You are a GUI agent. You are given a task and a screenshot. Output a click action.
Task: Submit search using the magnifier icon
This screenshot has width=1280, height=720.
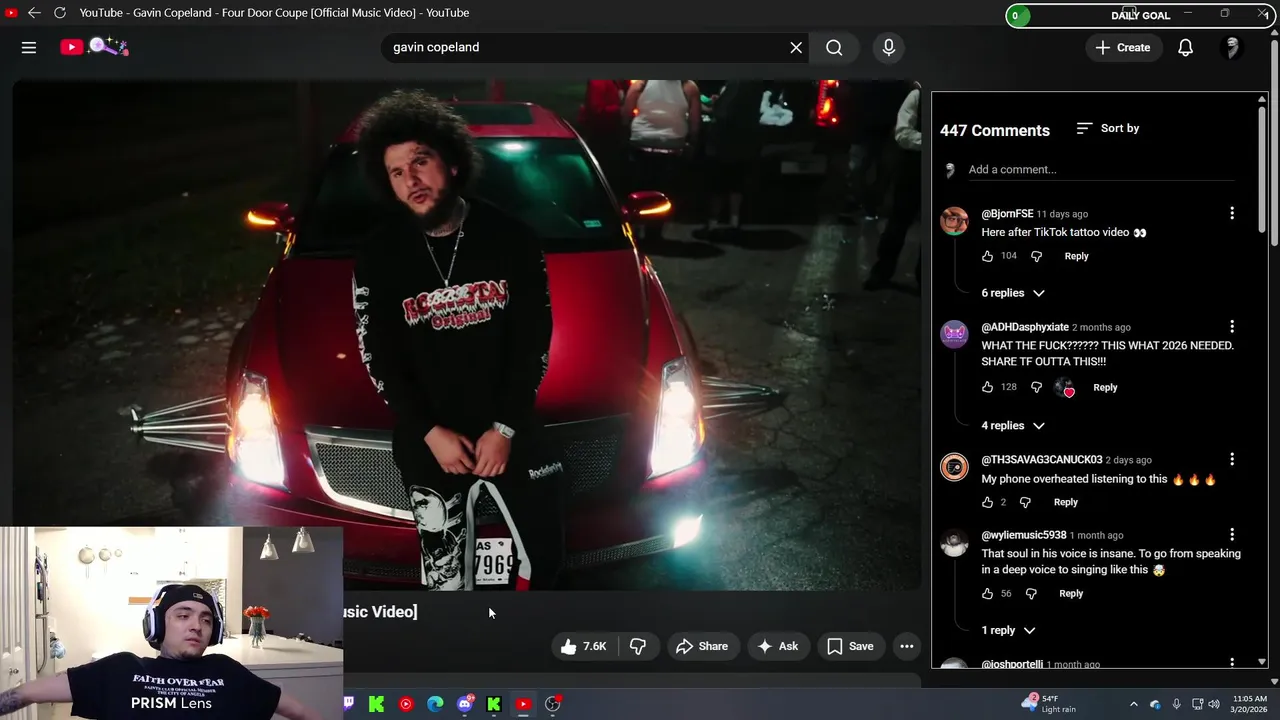pyautogui.click(x=834, y=47)
